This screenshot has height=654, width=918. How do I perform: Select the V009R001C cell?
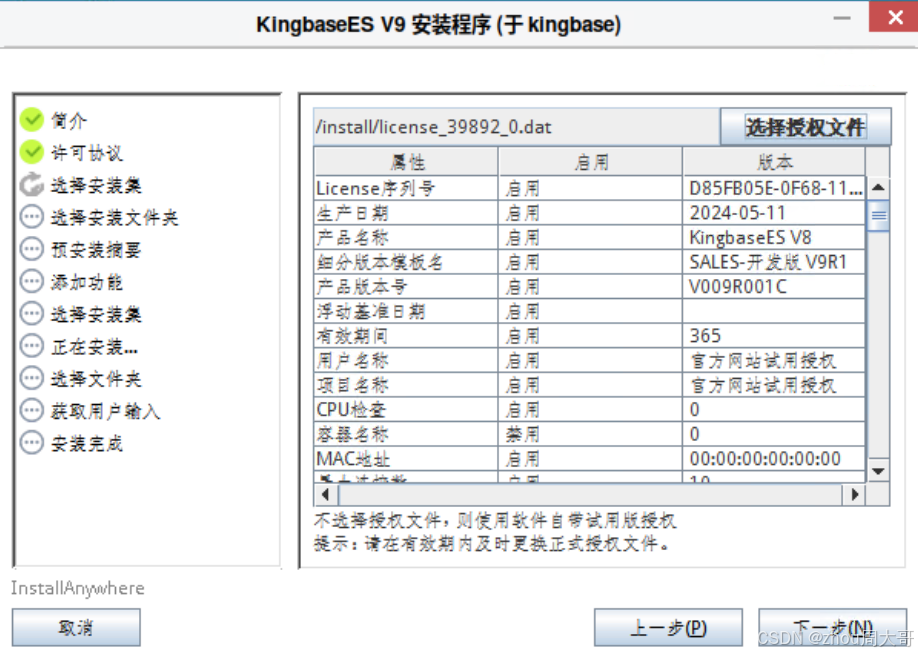tap(774, 287)
